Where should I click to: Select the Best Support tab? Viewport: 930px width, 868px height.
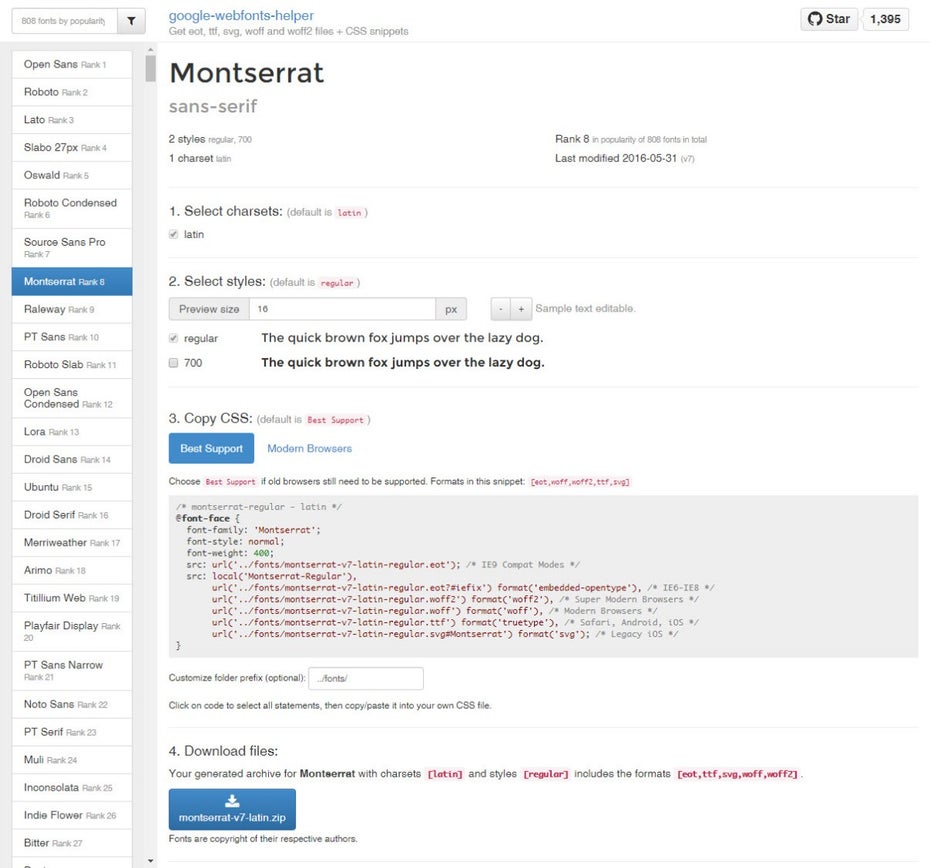[x=211, y=448]
